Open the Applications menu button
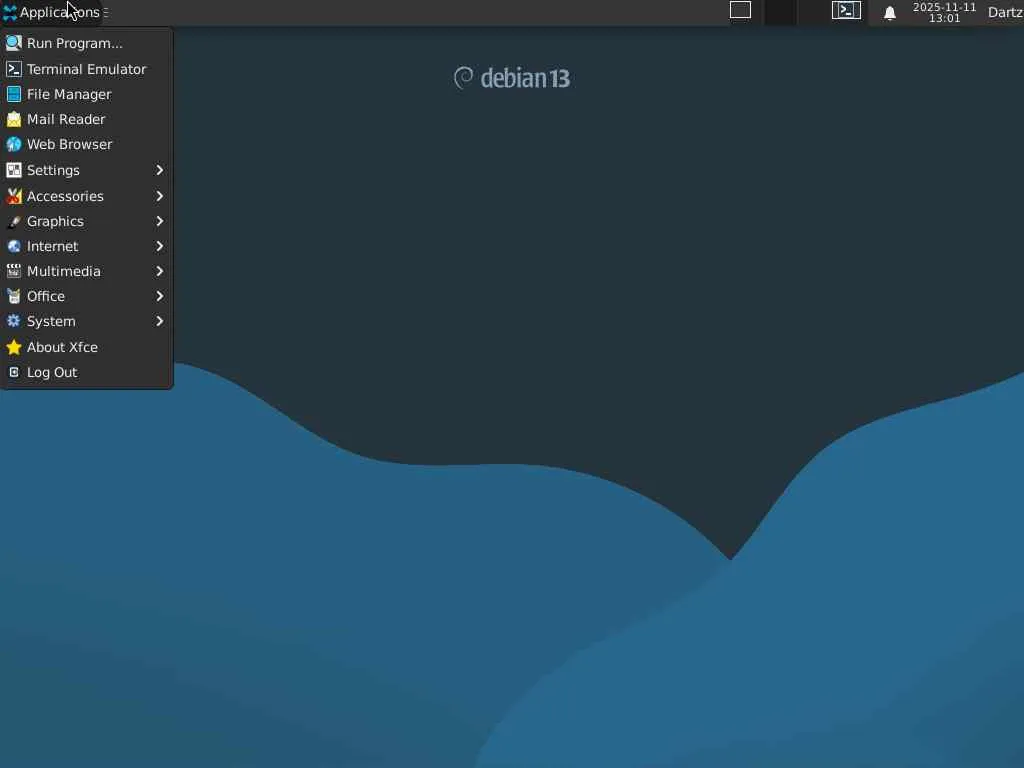The width and height of the screenshot is (1024, 768). pos(52,12)
